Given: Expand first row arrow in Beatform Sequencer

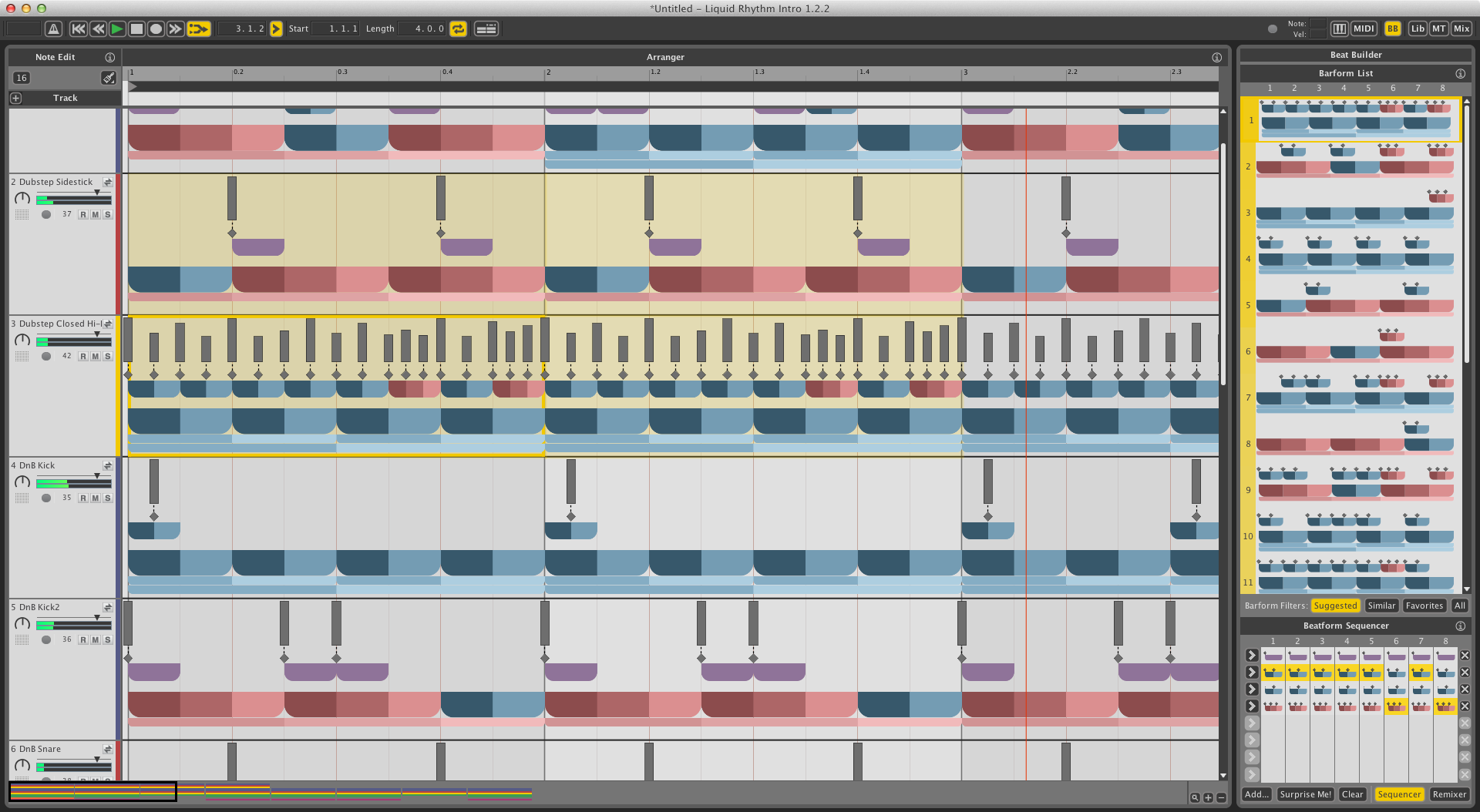Looking at the screenshot, I should (x=1252, y=656).
